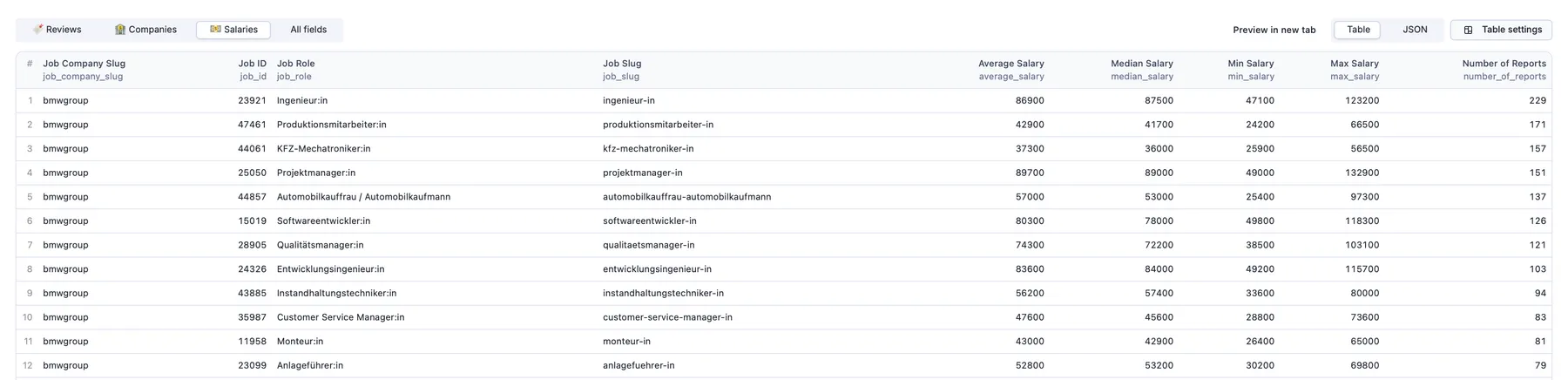
Task: Click the bmwgroup cell in row 12
Action: (x=65, y=365)
